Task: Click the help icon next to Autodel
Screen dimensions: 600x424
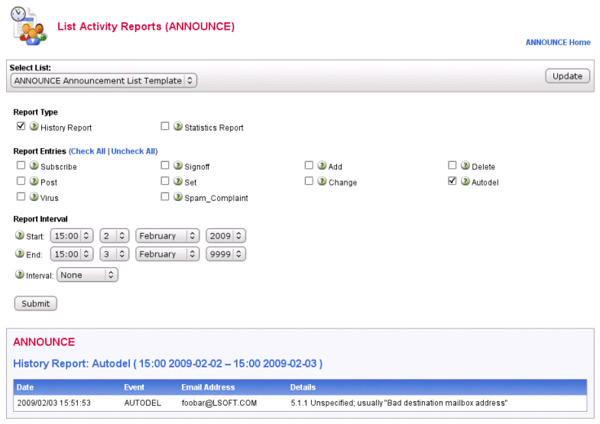Action: [465, 181]
